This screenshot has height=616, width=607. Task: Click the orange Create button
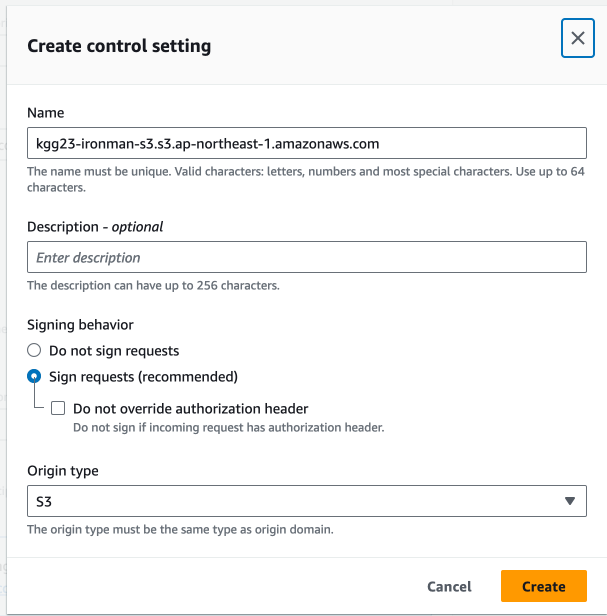click(543, 586)
